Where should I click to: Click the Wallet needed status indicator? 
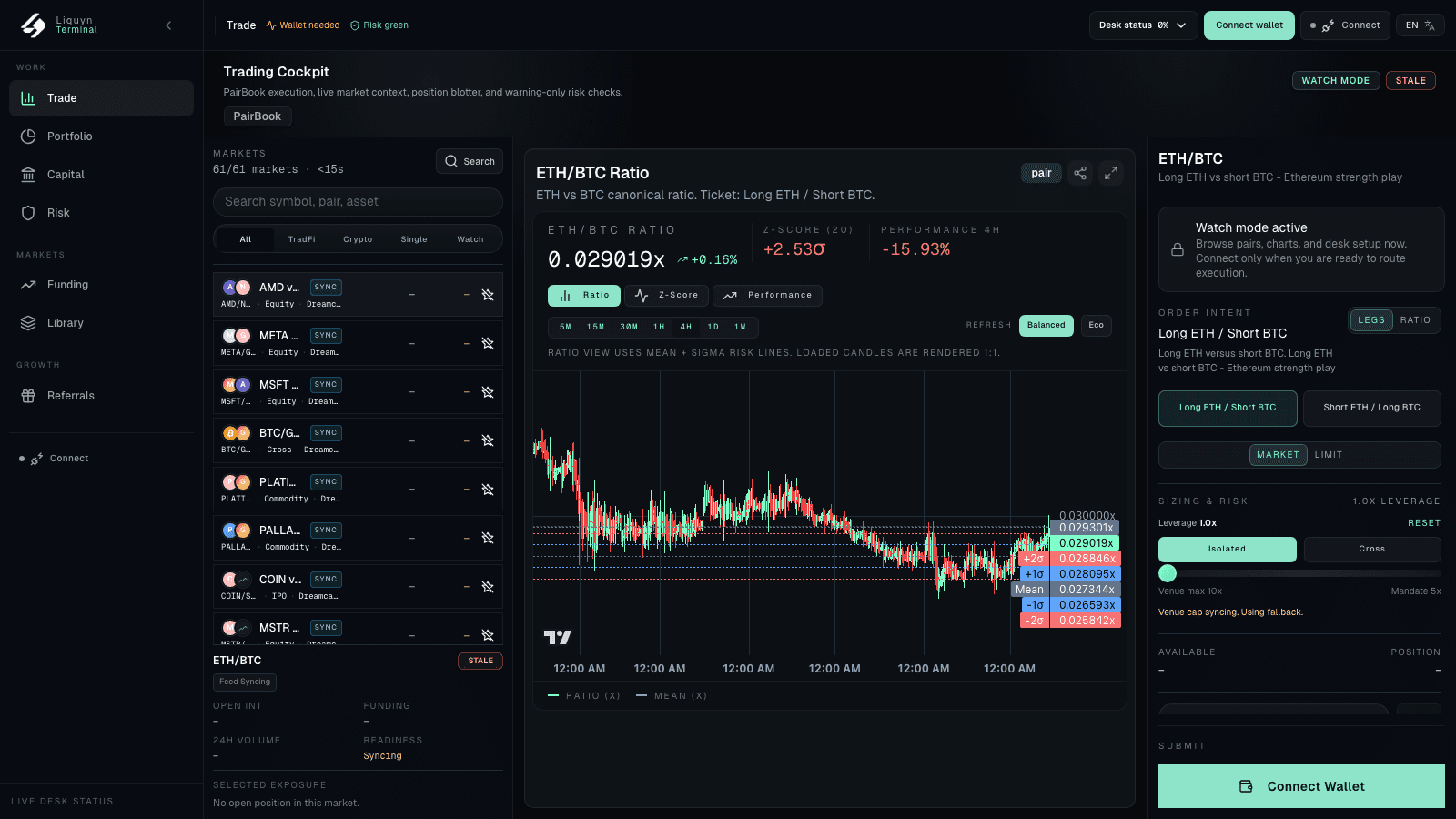tap(303, 25)
